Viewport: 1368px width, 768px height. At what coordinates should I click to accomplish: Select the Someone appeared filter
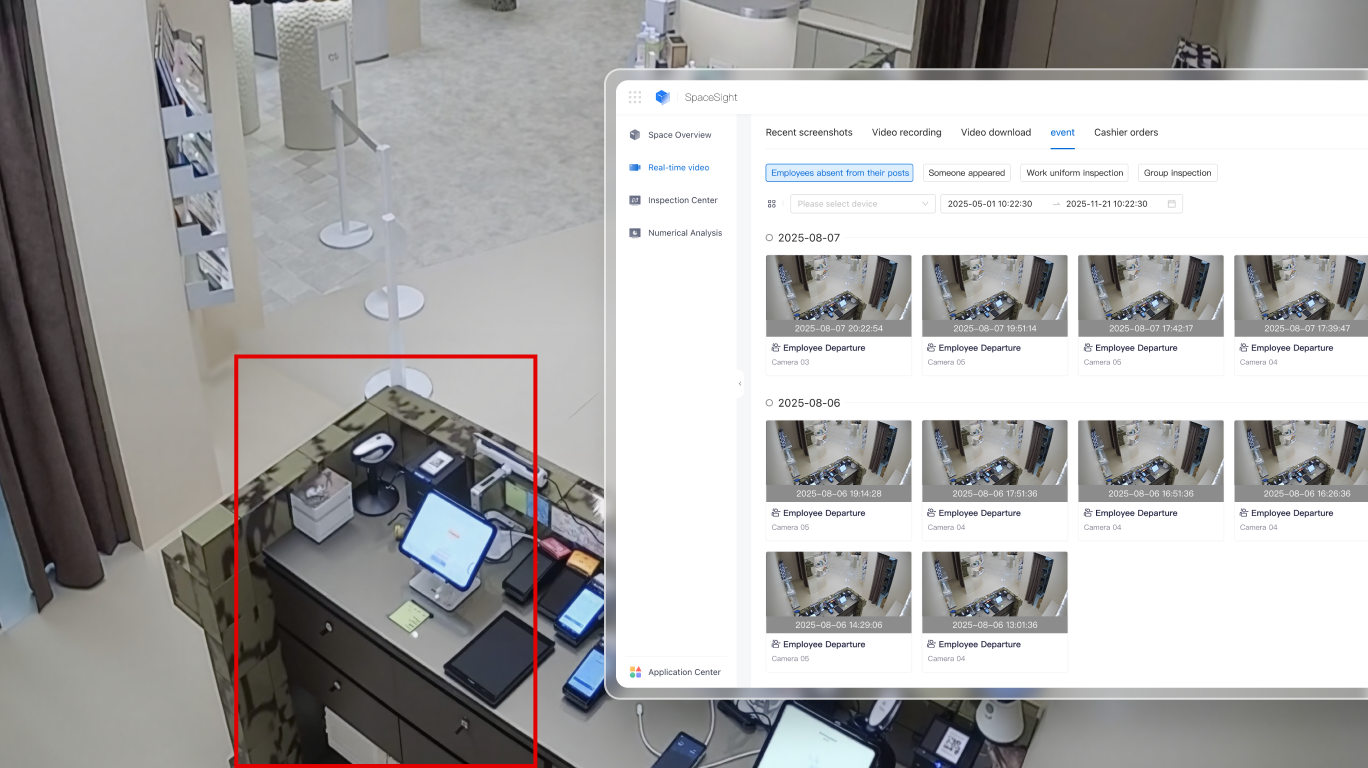point(966,173)
